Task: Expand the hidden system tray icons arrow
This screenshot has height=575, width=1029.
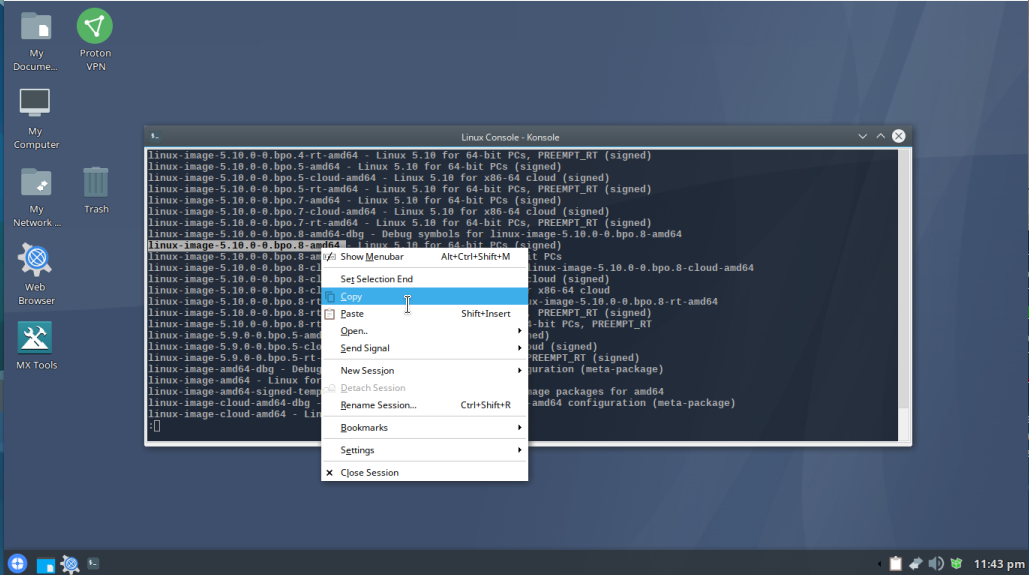Action: (x=879, y=564)
